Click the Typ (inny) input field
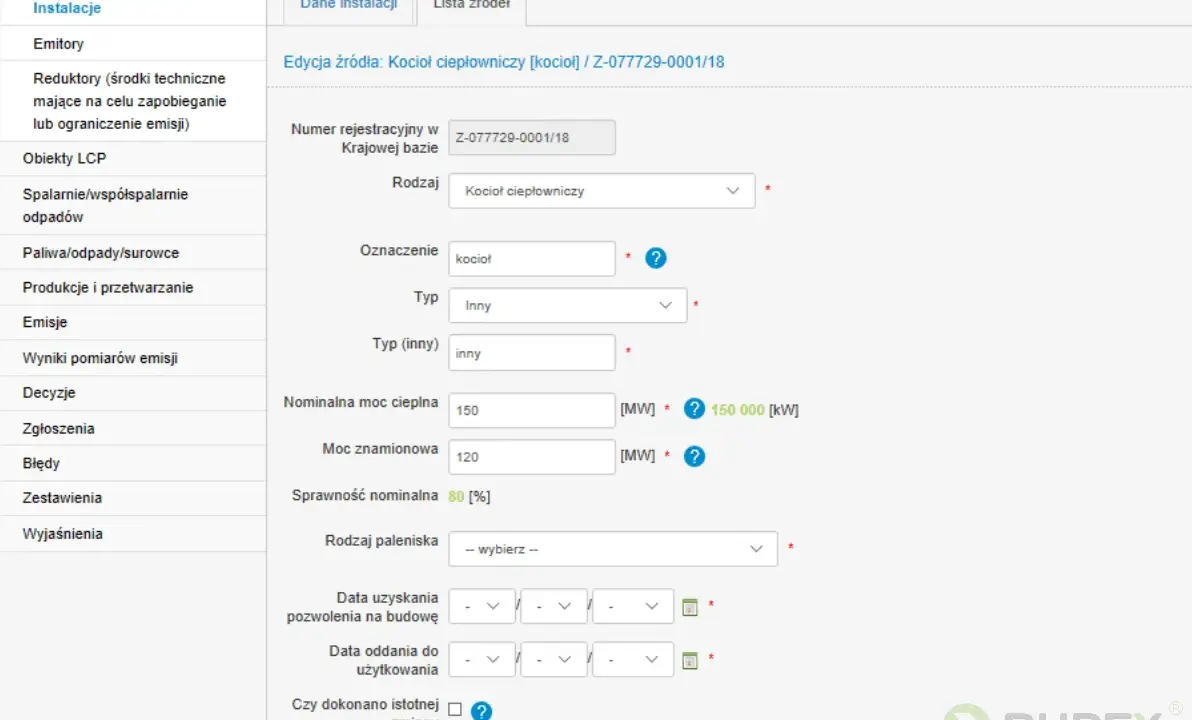Image resolution: width=1192 pixels, height=720 pixels. tap(531, 353)
